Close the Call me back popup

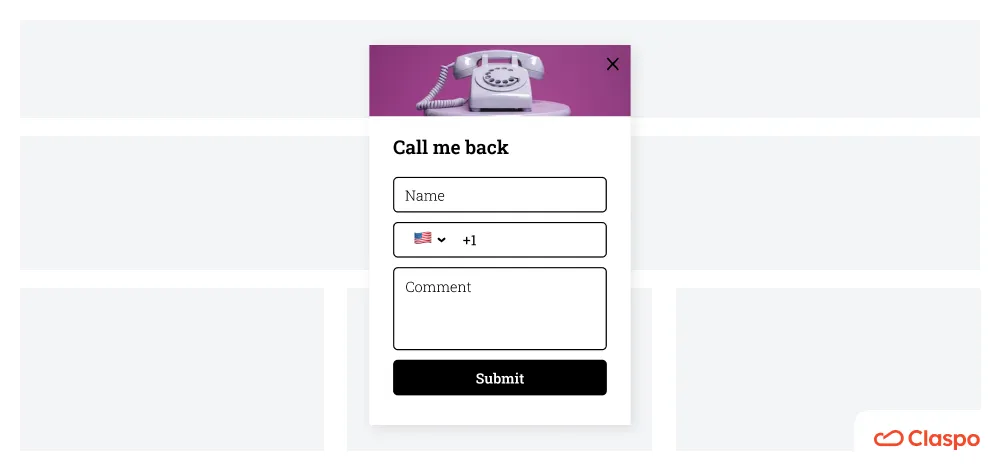click(x=612, y=64)
